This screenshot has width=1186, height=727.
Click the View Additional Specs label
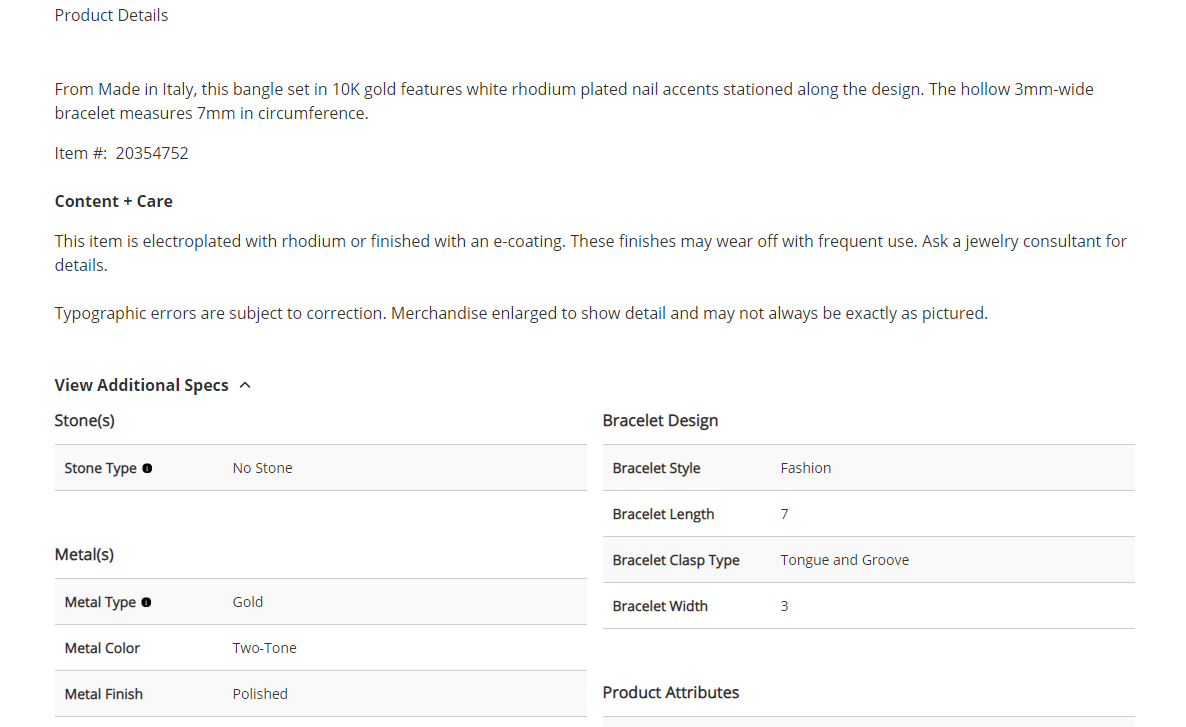tap(141, 385)
